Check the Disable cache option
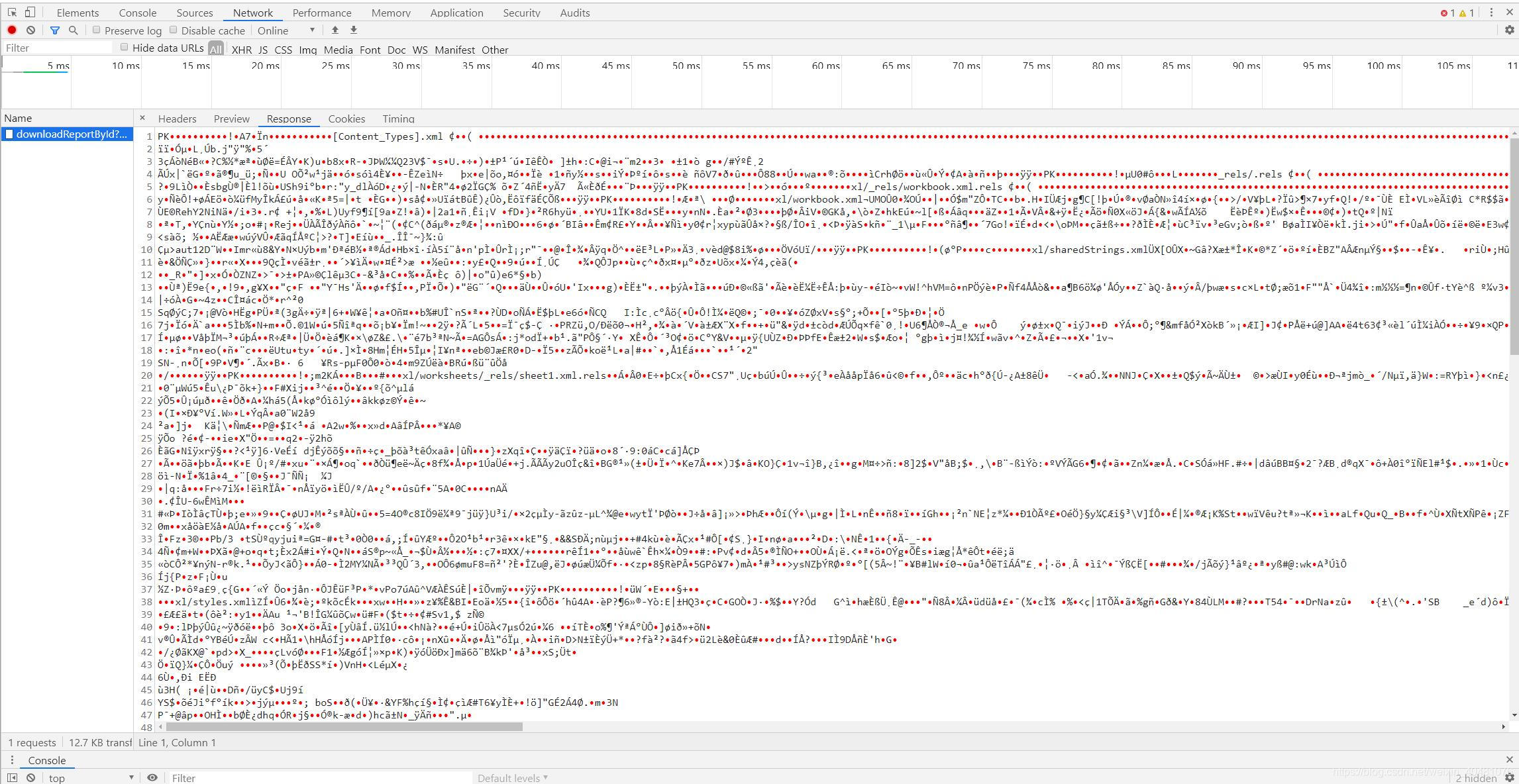 tap(174, 30)
